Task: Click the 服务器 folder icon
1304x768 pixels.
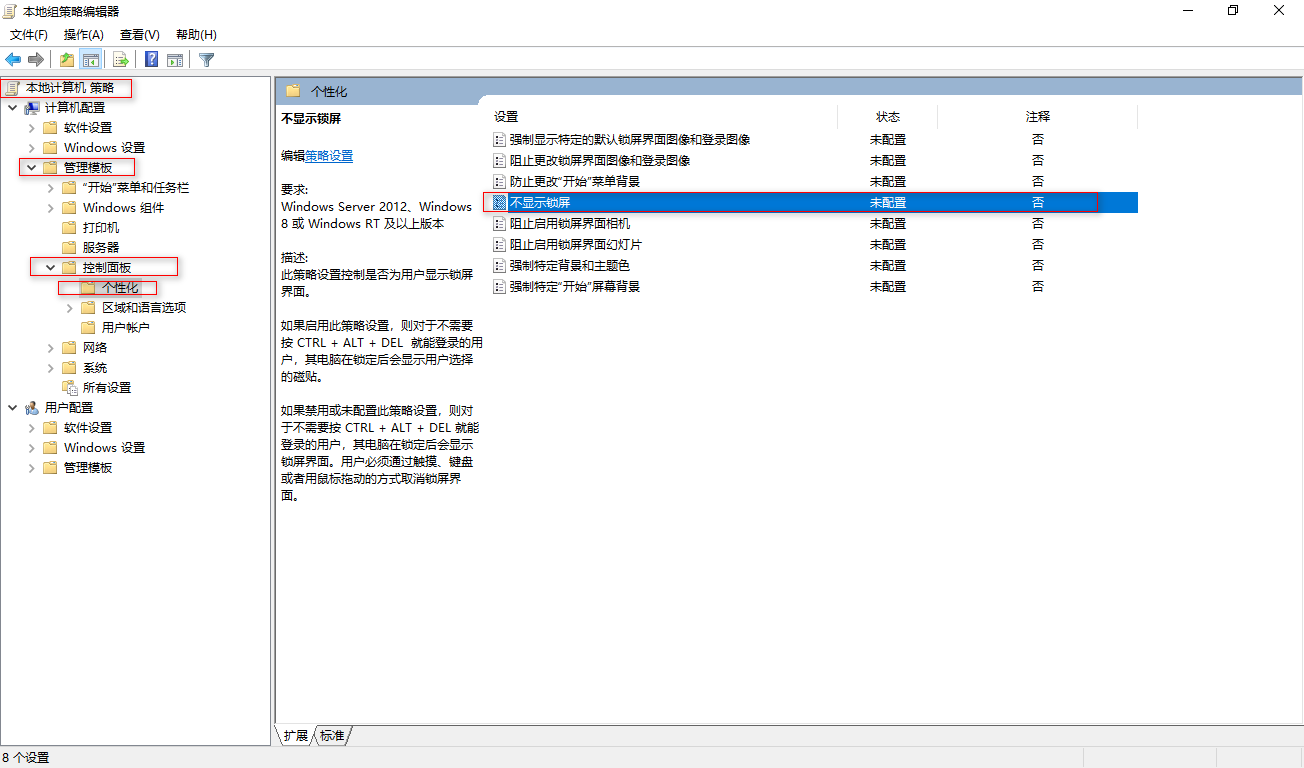Action: click(x=69, y=248)
